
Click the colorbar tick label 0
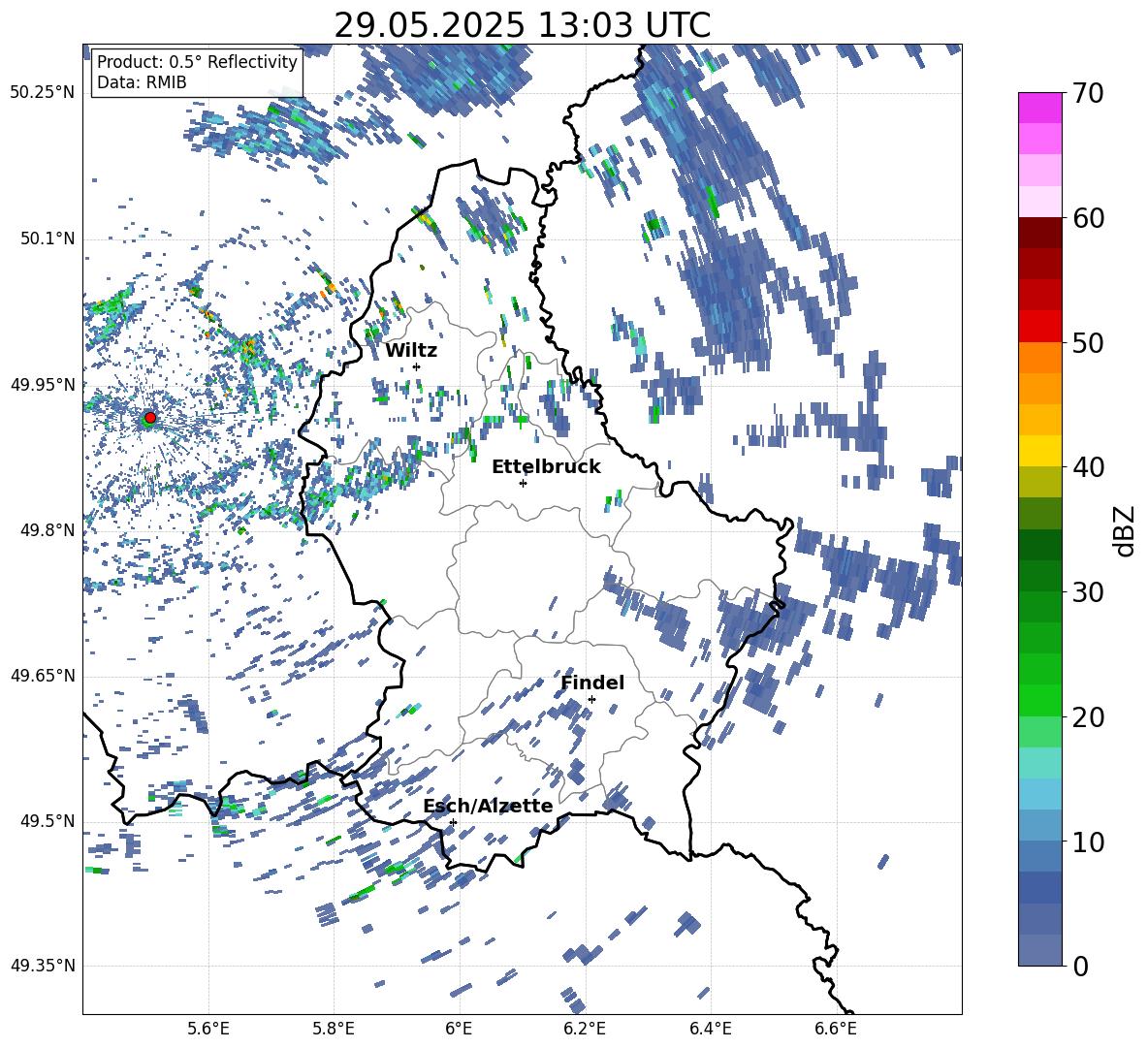tap(1081, 966)
